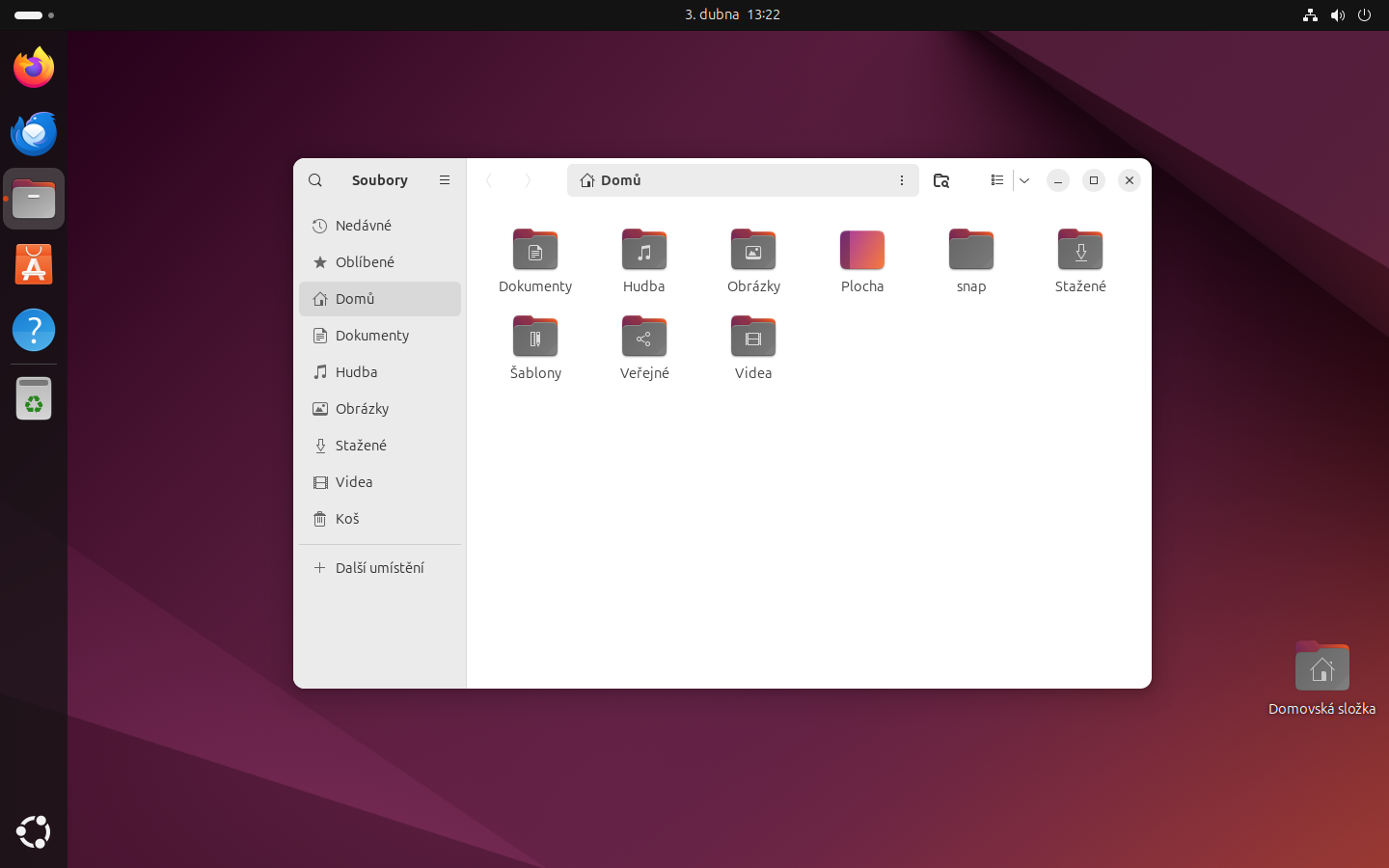
Task: Open the Dokumenty folder icon
Action: [x=535, y=251]
